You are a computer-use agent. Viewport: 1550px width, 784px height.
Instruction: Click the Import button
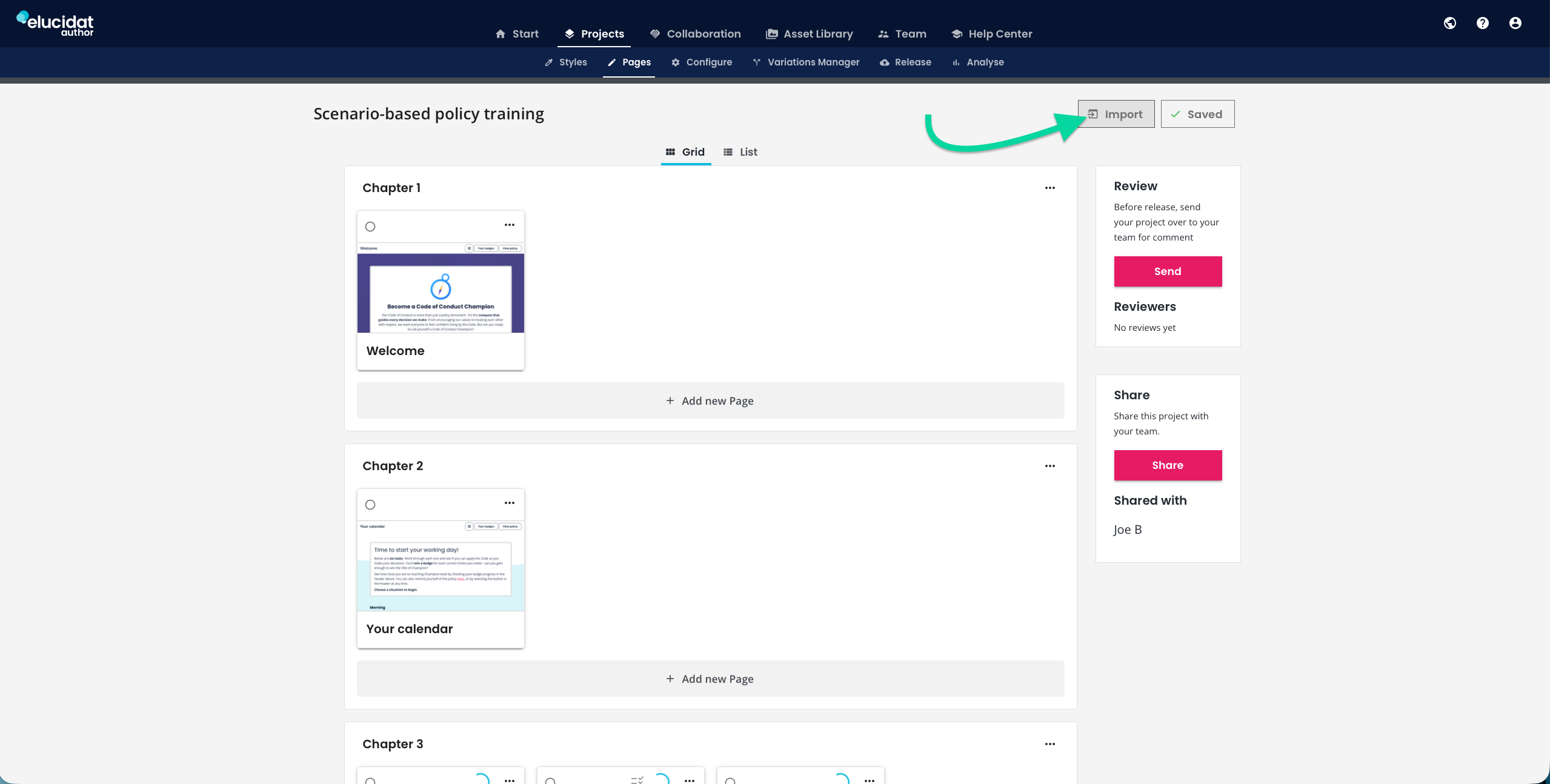pos(1116,114)
